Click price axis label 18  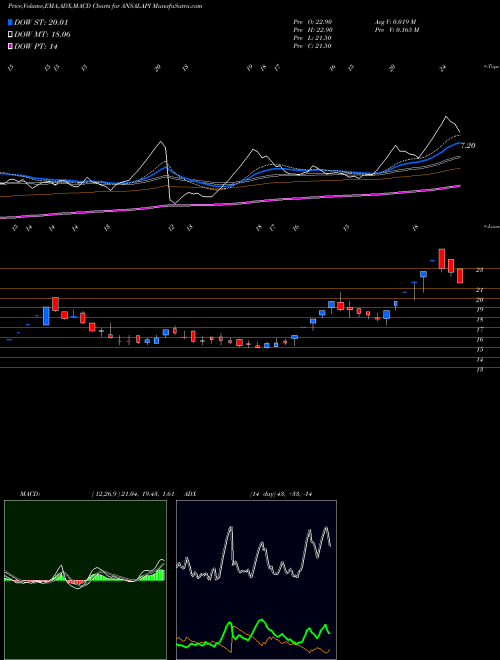479,320
